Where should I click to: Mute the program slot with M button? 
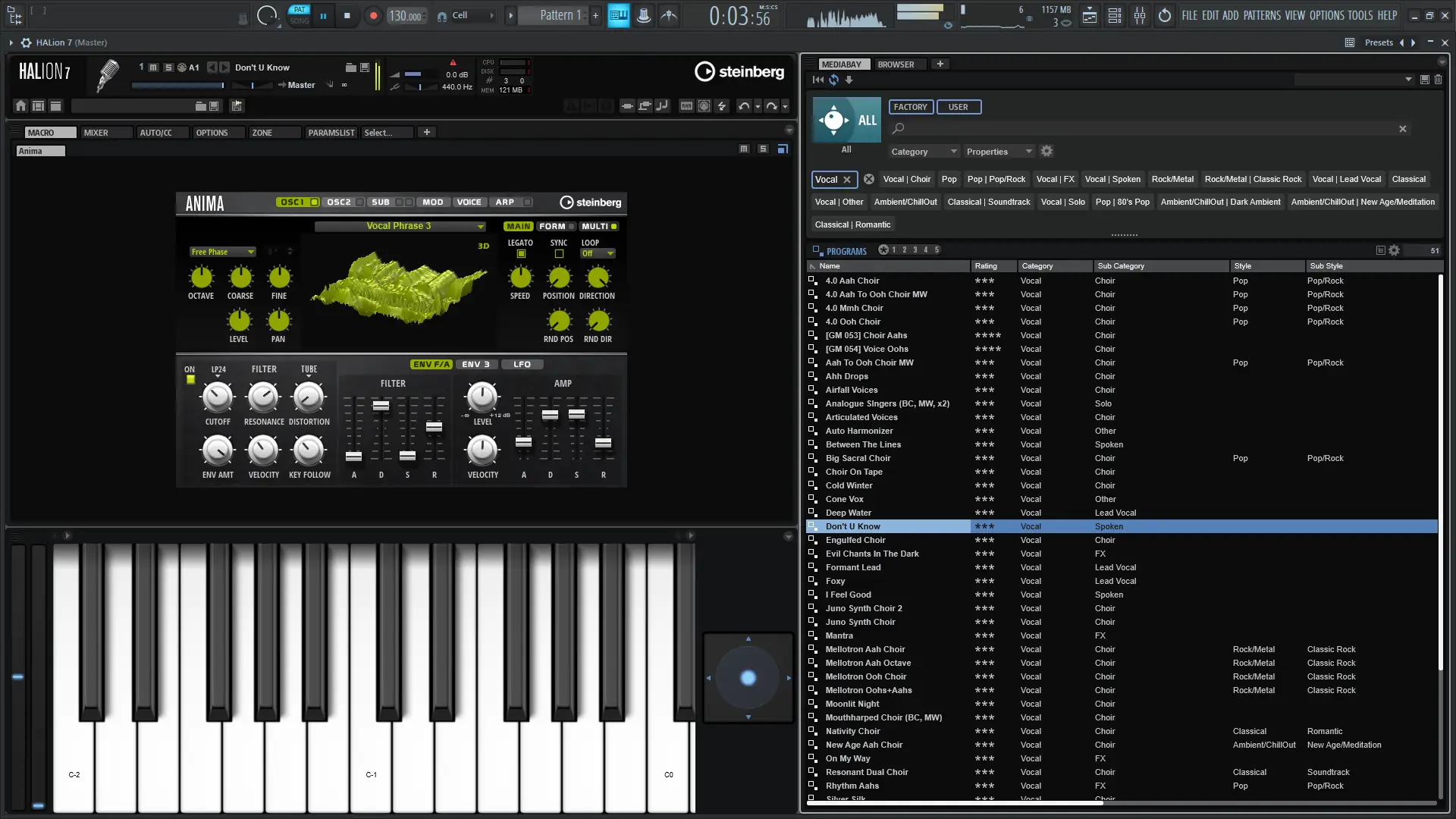click(153, 67)
